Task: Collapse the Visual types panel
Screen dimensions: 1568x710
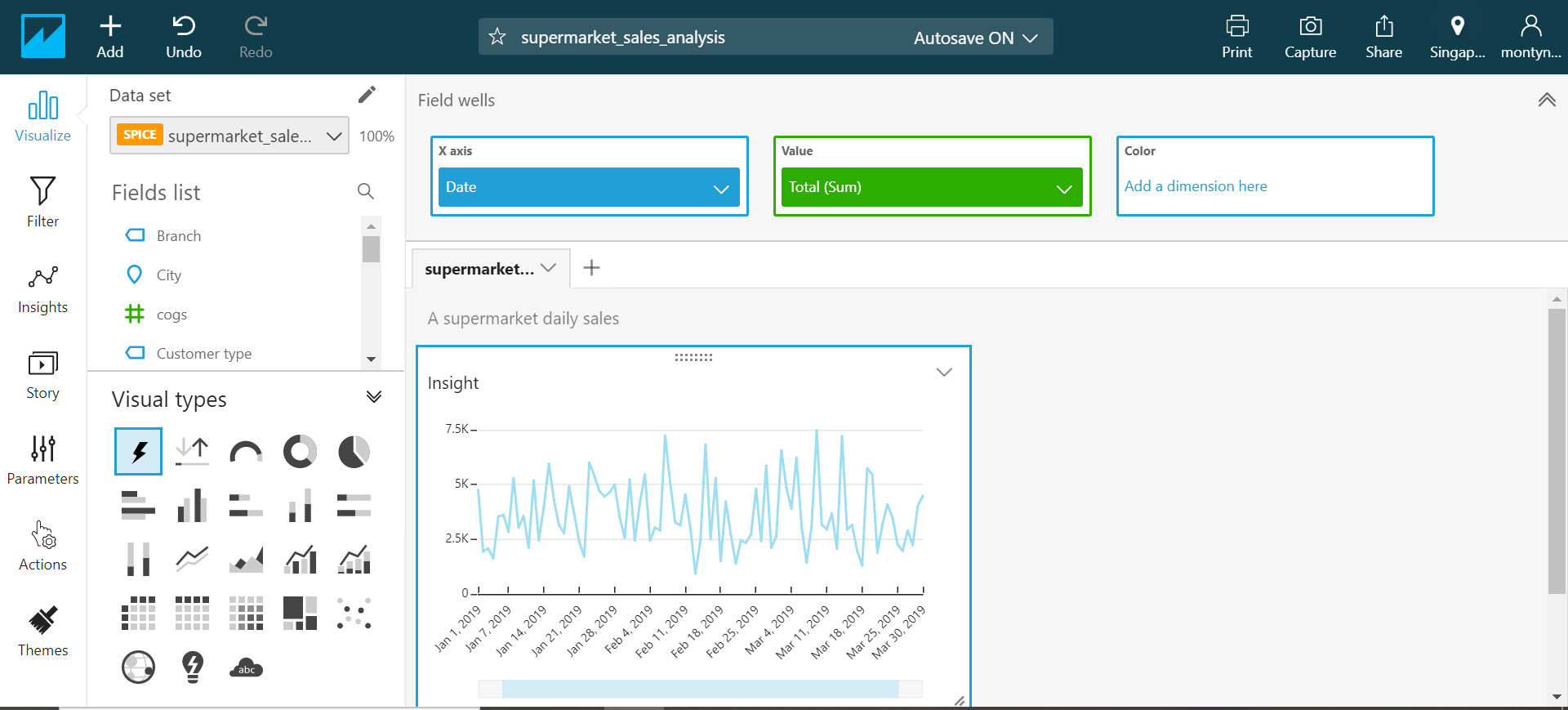Action: pos(374,397)
